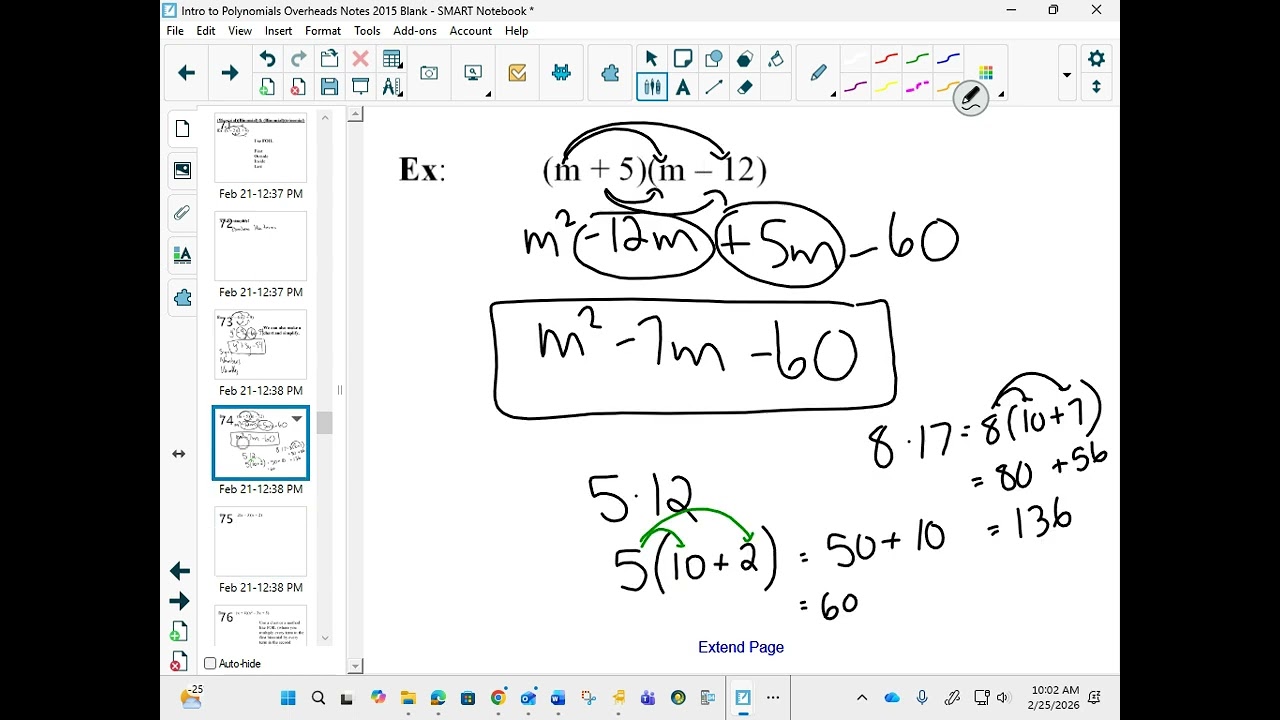Image resolution: width=1280 pixels, height=720 pixels.
Task: Save the notebook file
Action: click(x=329, y=87)
